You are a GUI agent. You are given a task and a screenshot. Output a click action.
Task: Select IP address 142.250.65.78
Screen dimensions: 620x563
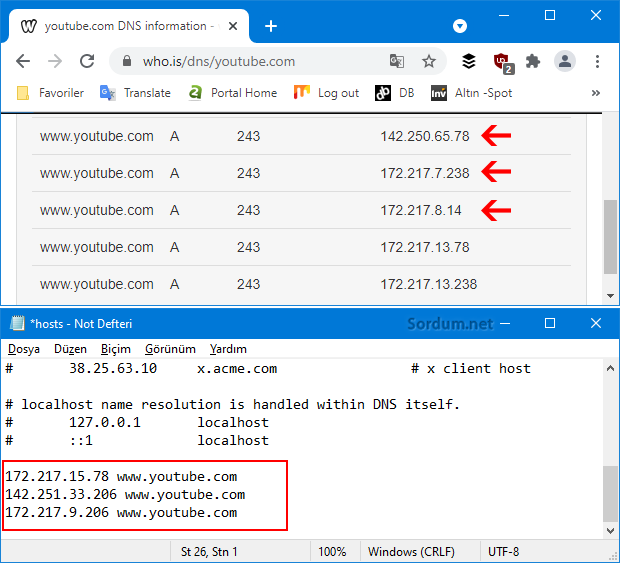coord(425,136)
